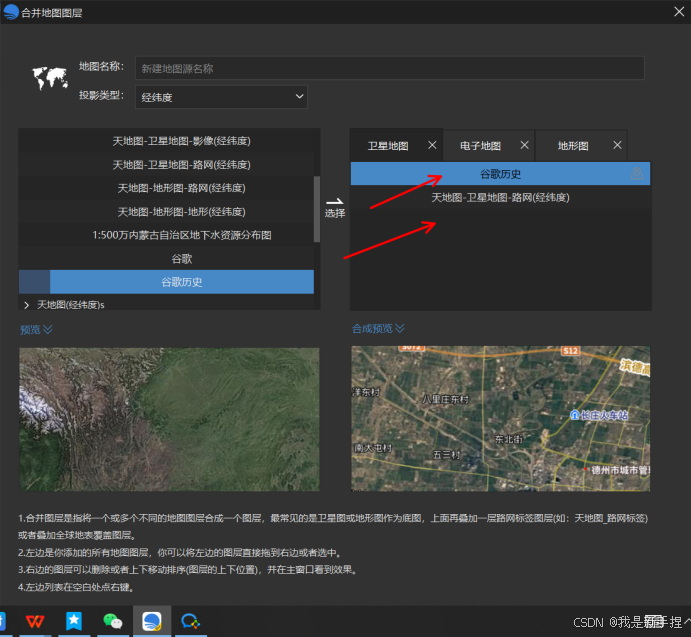Collapse the 预览 section
The width and height of the screenshot is (691, 637).
click(x=36, y=329)
